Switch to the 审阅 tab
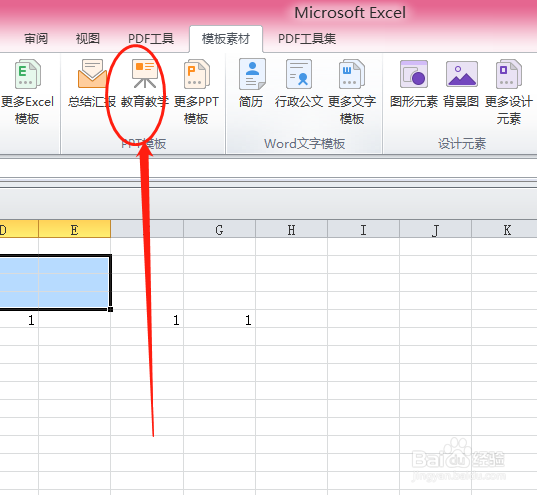 (36, 39)
